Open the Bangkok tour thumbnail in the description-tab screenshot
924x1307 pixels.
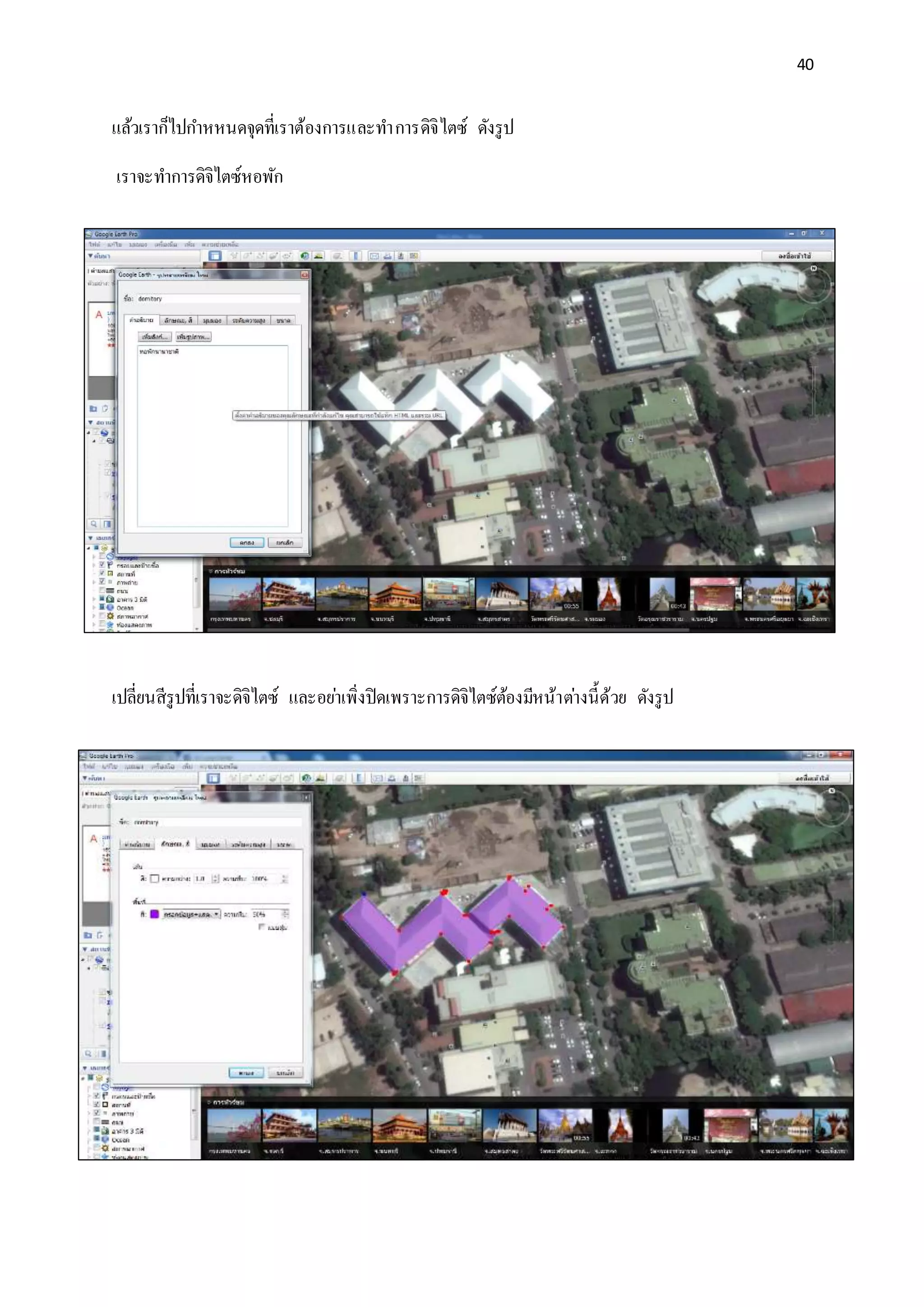pyautogui.click(x=235, y=594)
